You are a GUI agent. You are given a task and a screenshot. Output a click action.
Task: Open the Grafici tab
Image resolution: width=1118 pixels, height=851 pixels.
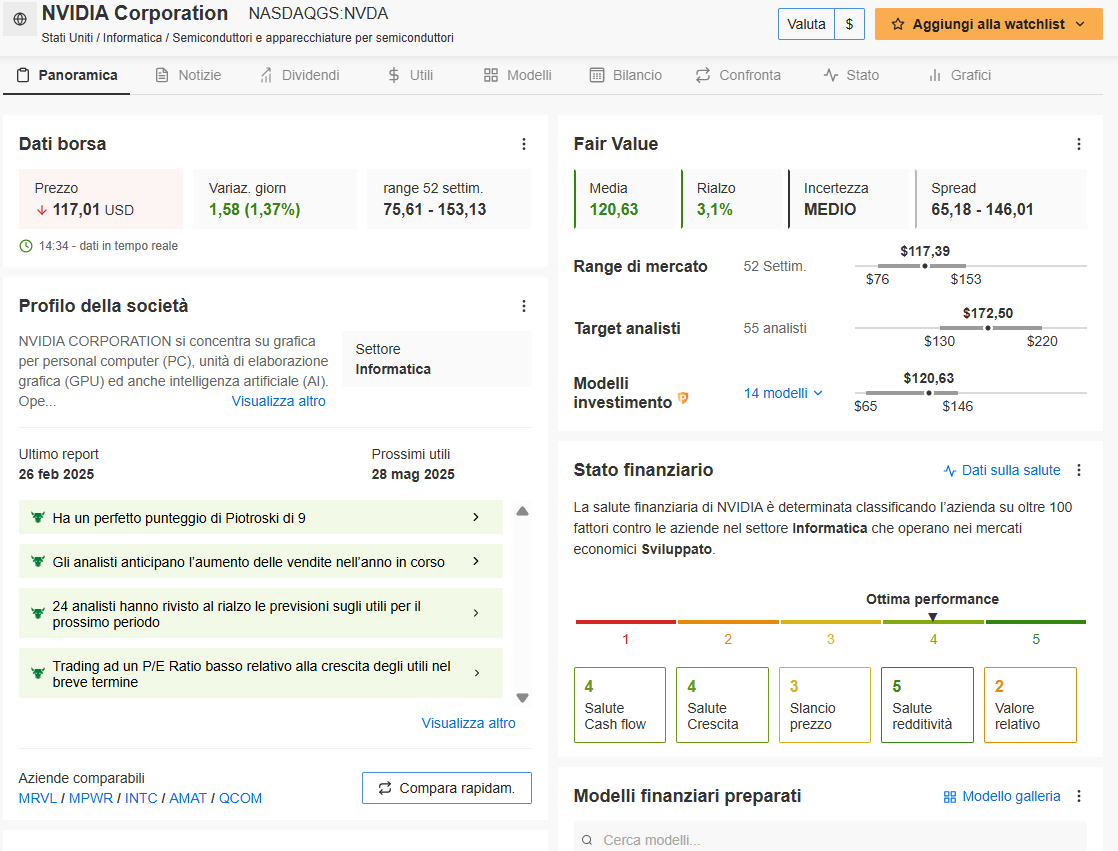click(960, 76)
